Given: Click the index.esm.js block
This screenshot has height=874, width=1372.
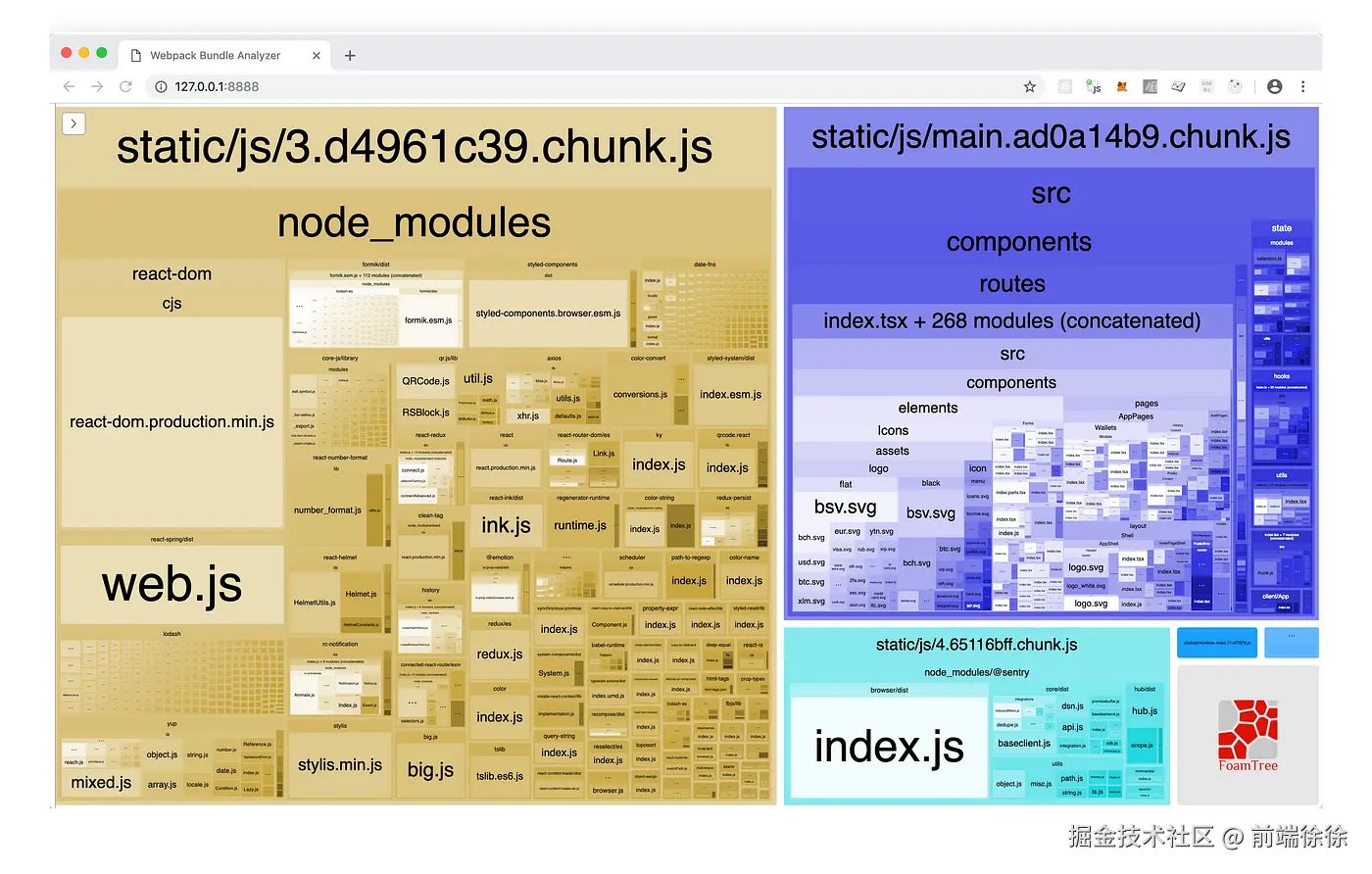Looking at the screenshot, I should click(x=730, y=395).
